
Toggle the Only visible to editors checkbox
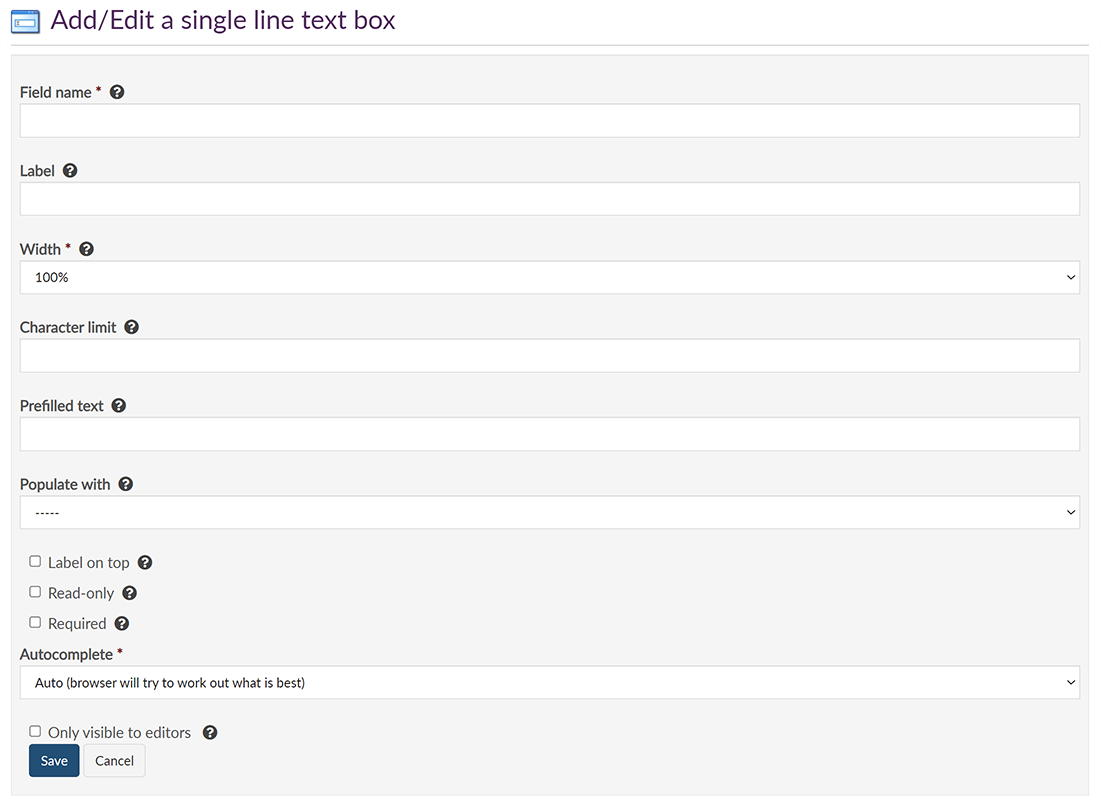coord(35,732)
